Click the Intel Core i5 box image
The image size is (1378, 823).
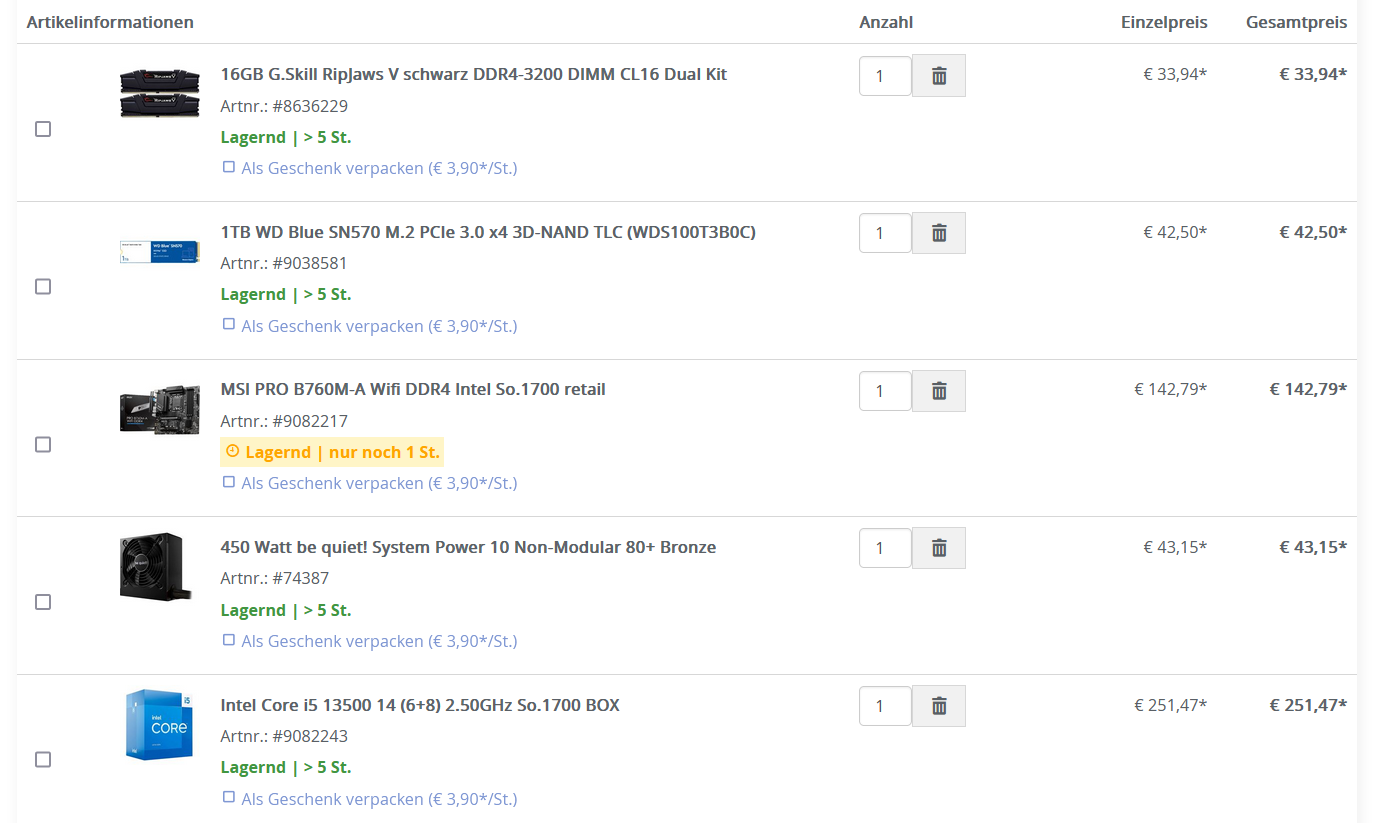coord(159,724)
